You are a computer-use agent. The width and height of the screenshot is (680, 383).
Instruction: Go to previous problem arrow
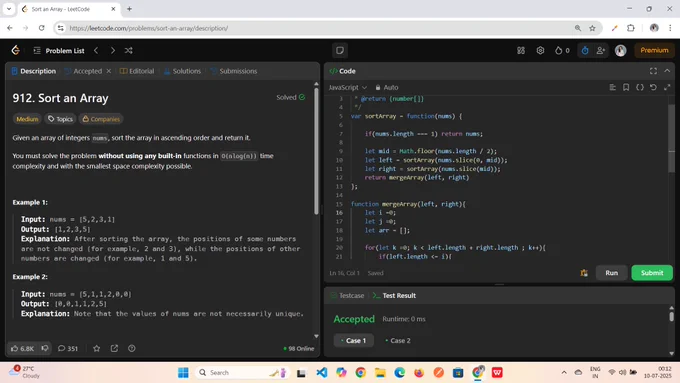tap(96, 51)
